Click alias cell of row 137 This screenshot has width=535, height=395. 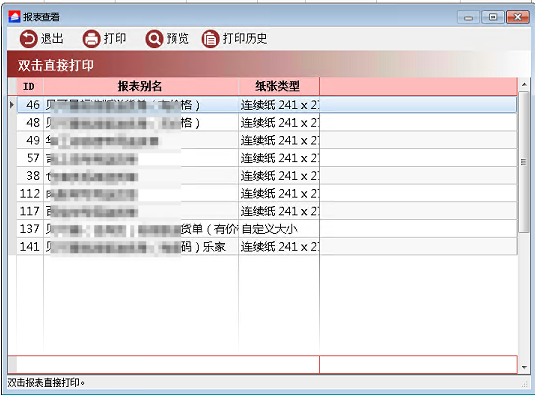[x=141, y=229]
